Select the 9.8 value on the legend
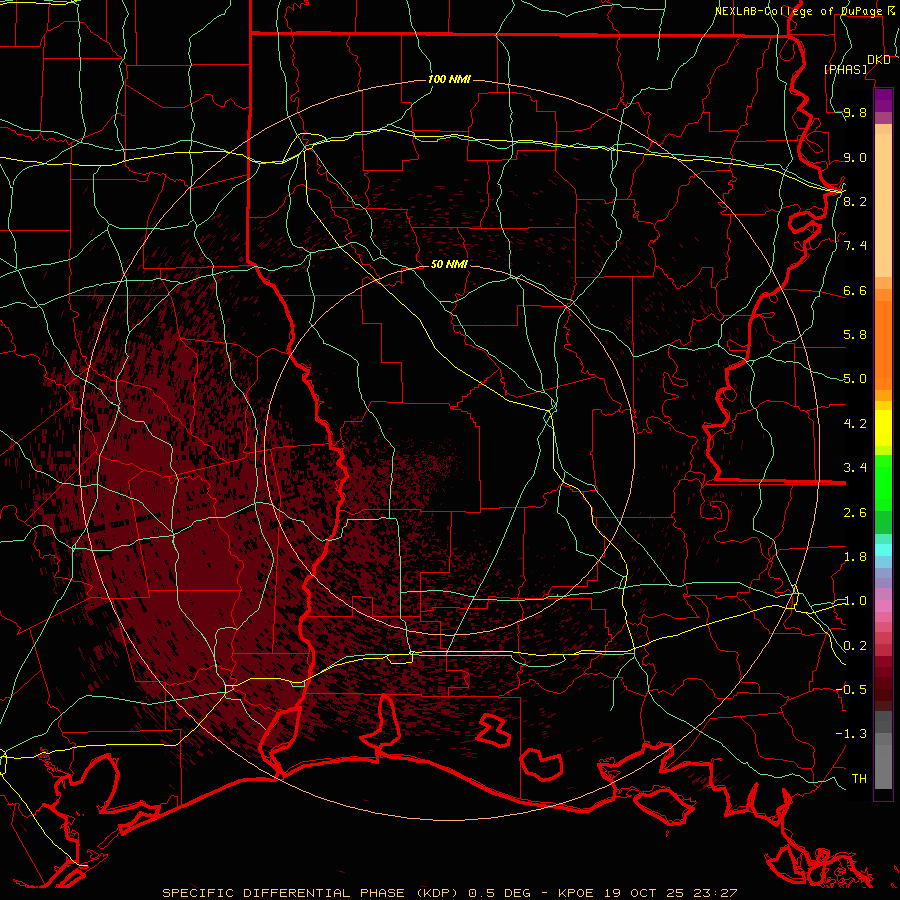 pyautogui.click(x=855, y=112)
